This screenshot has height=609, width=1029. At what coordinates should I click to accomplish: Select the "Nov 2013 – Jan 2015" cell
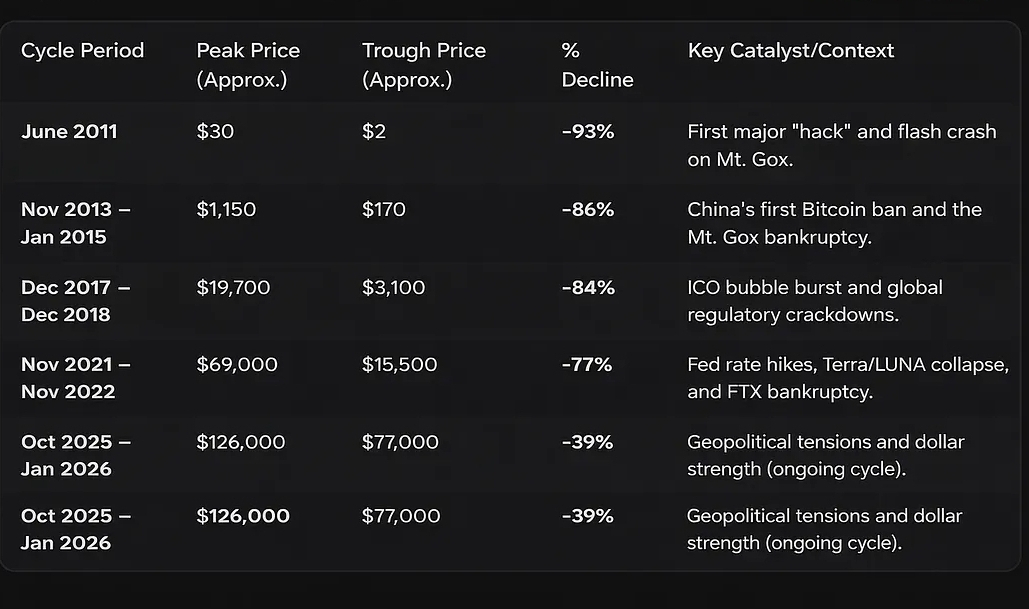point(76,223)
